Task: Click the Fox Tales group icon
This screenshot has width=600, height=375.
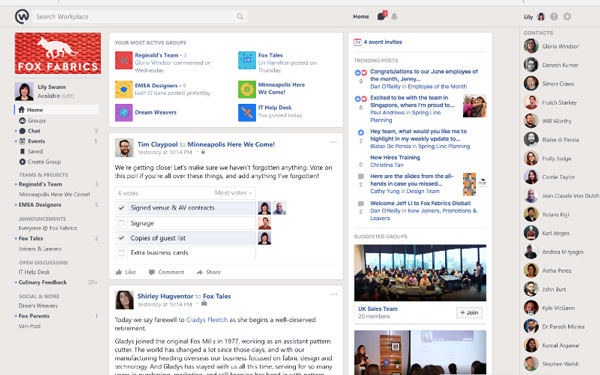Action: pos(247,60)
